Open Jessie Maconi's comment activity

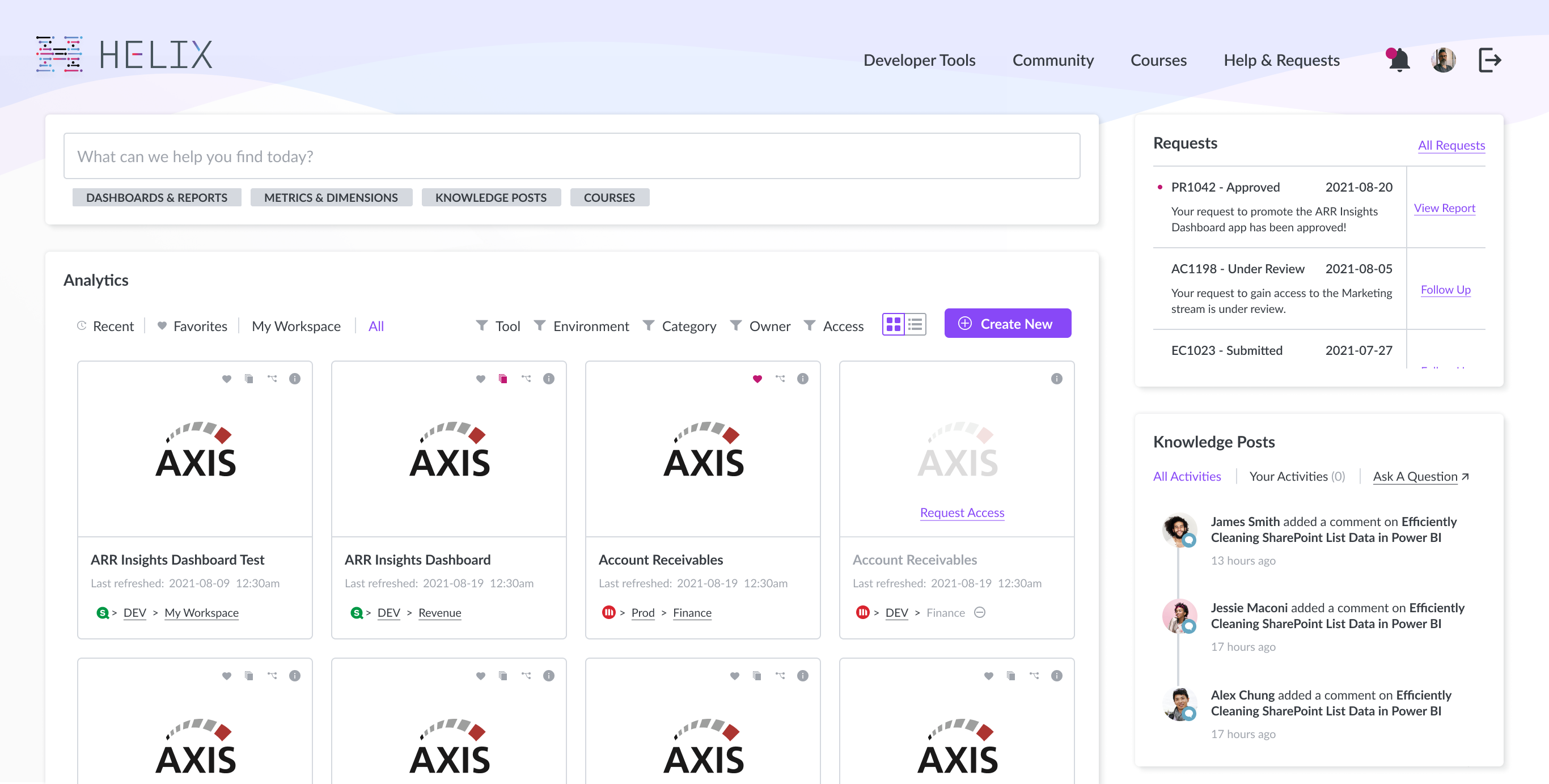coord(1338,616)
